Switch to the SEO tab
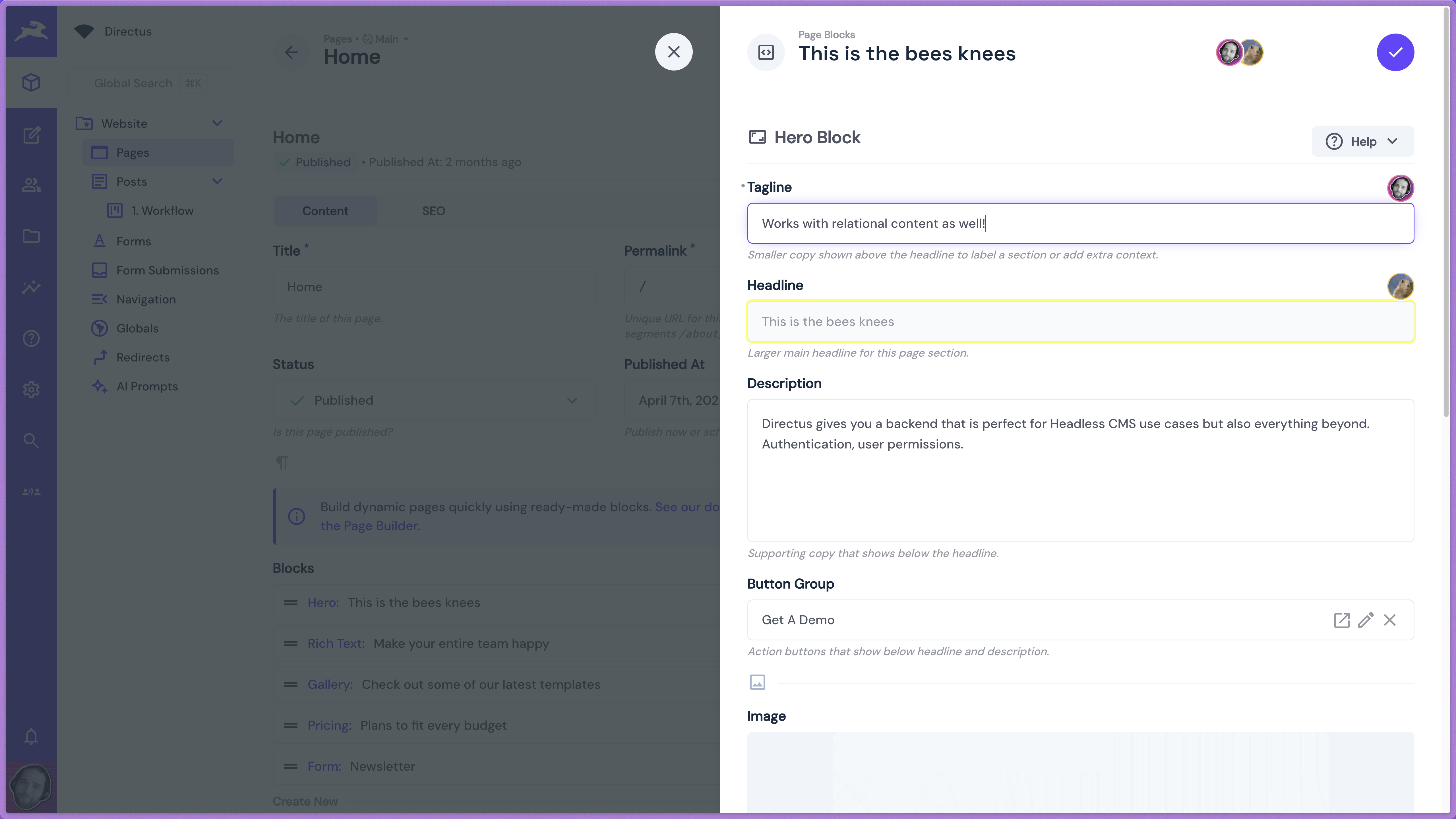 433,211
